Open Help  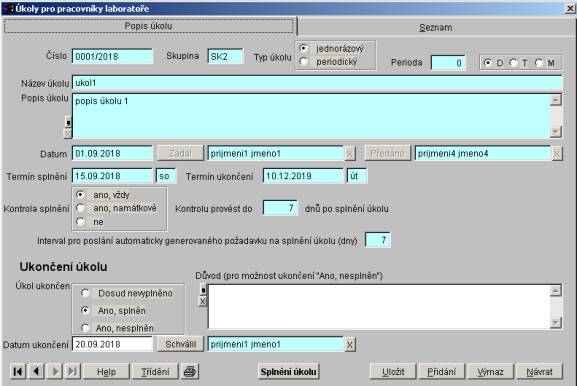pyautogui.click(x=106, y=372)
